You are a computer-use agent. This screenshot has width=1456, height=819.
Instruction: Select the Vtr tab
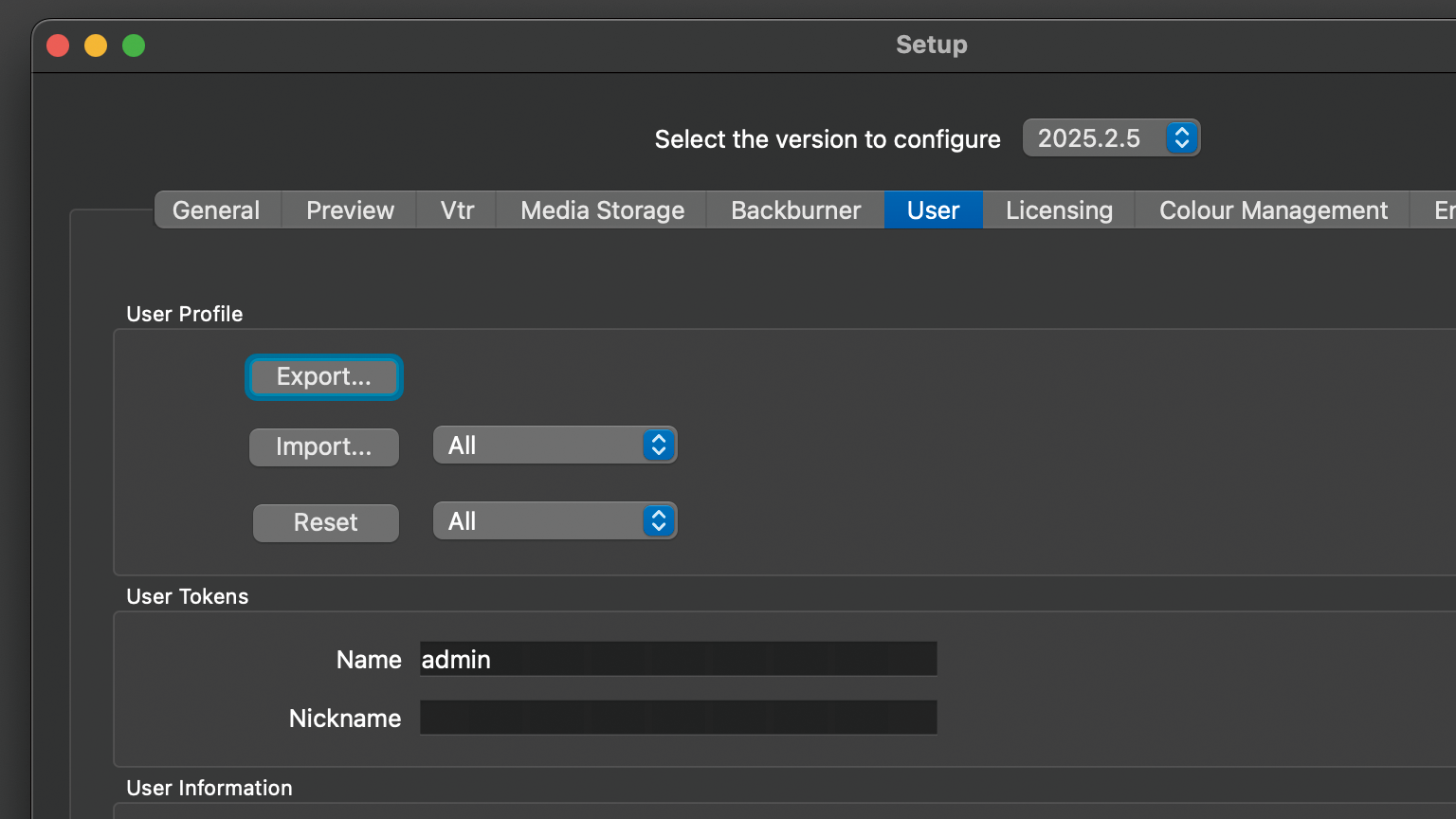tap(457, 210)
